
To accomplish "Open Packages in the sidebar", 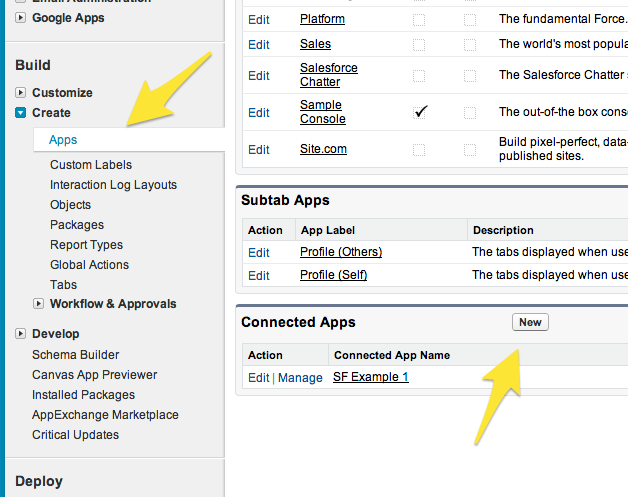I will [x=77, y=225].
